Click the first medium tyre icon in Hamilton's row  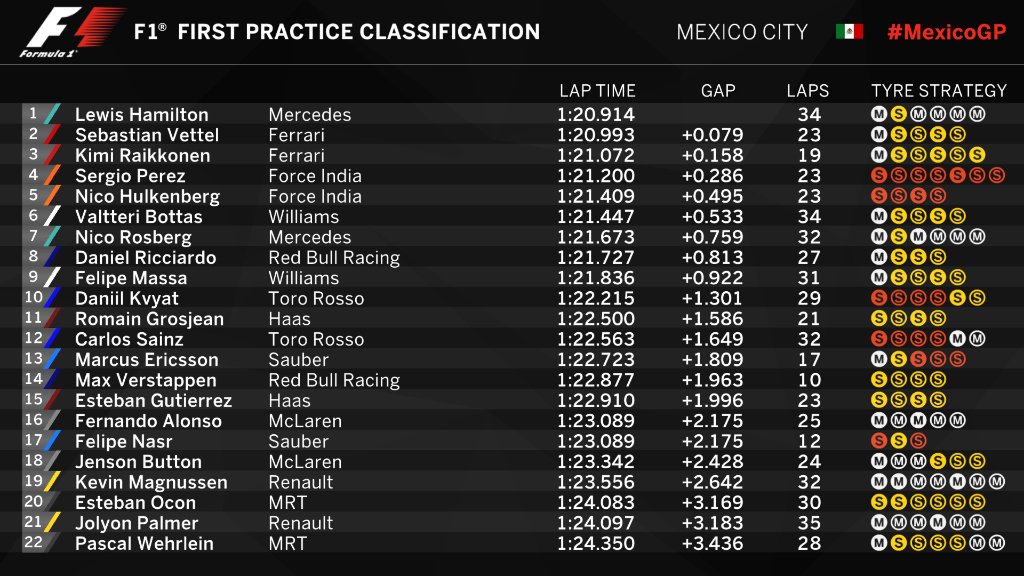point(878,114)
